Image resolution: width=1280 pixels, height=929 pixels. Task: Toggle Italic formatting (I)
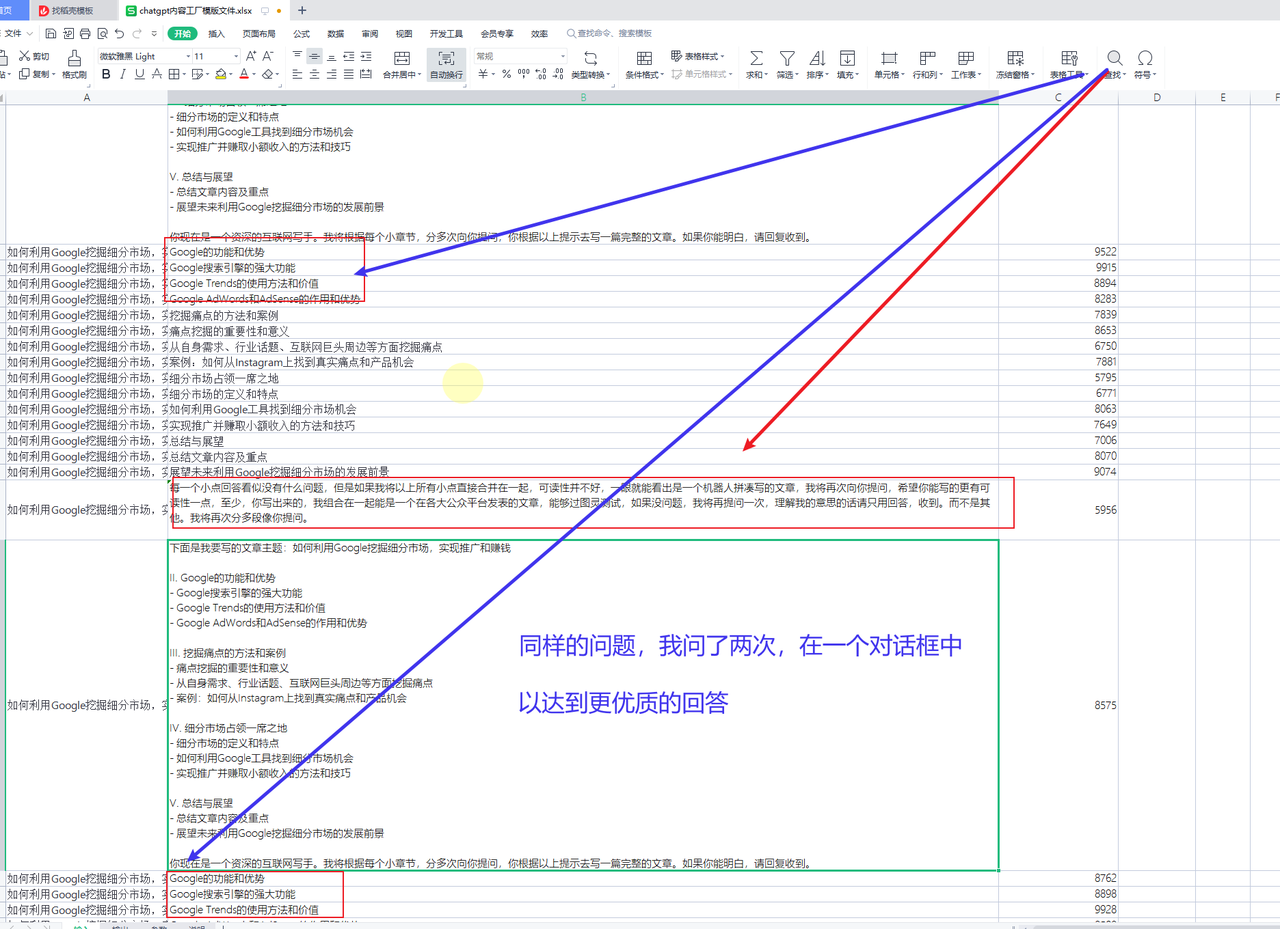[123, 74]
